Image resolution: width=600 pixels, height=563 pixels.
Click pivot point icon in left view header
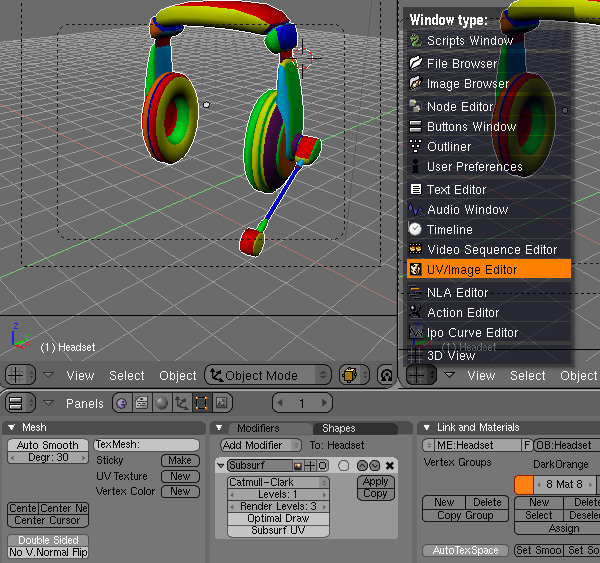pyautogui.click(x=386, y=375)
